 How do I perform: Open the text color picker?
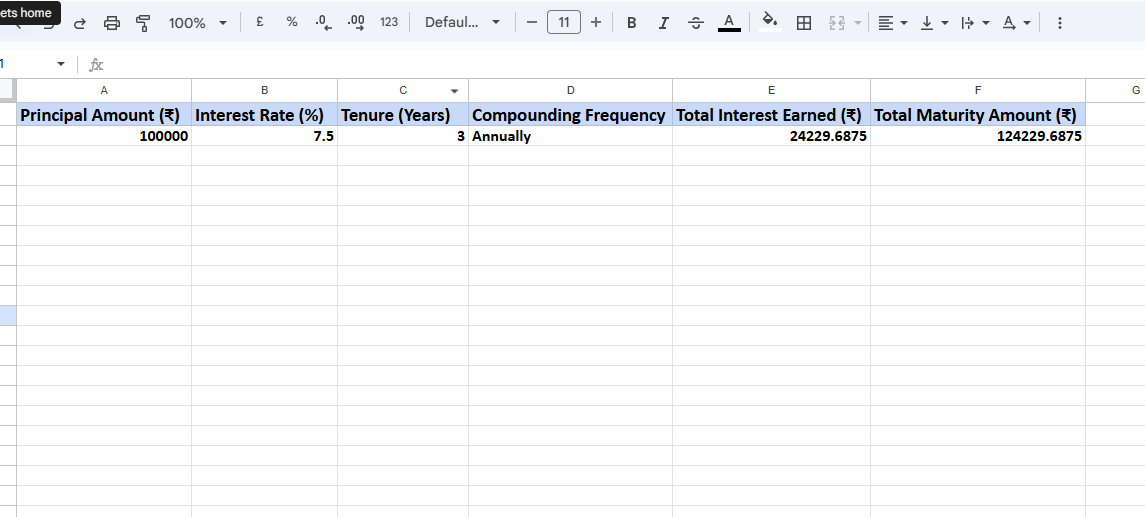point(729,23)
